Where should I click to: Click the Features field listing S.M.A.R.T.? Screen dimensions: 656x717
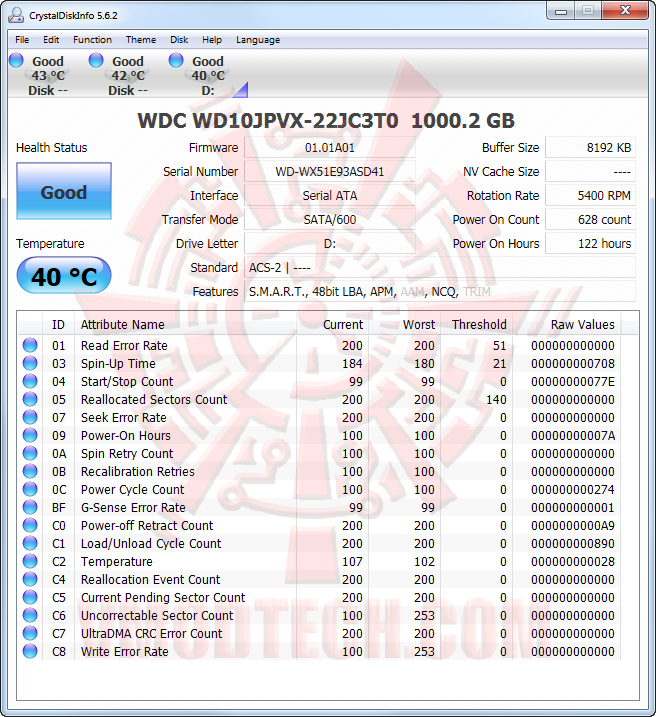440,292
